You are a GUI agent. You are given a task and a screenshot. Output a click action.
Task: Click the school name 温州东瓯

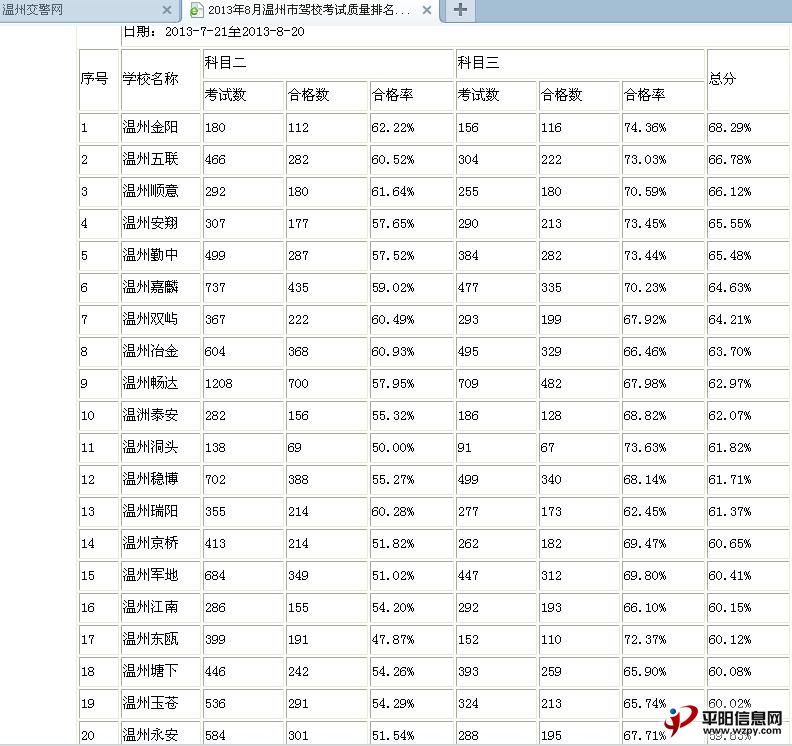point(151,639)
